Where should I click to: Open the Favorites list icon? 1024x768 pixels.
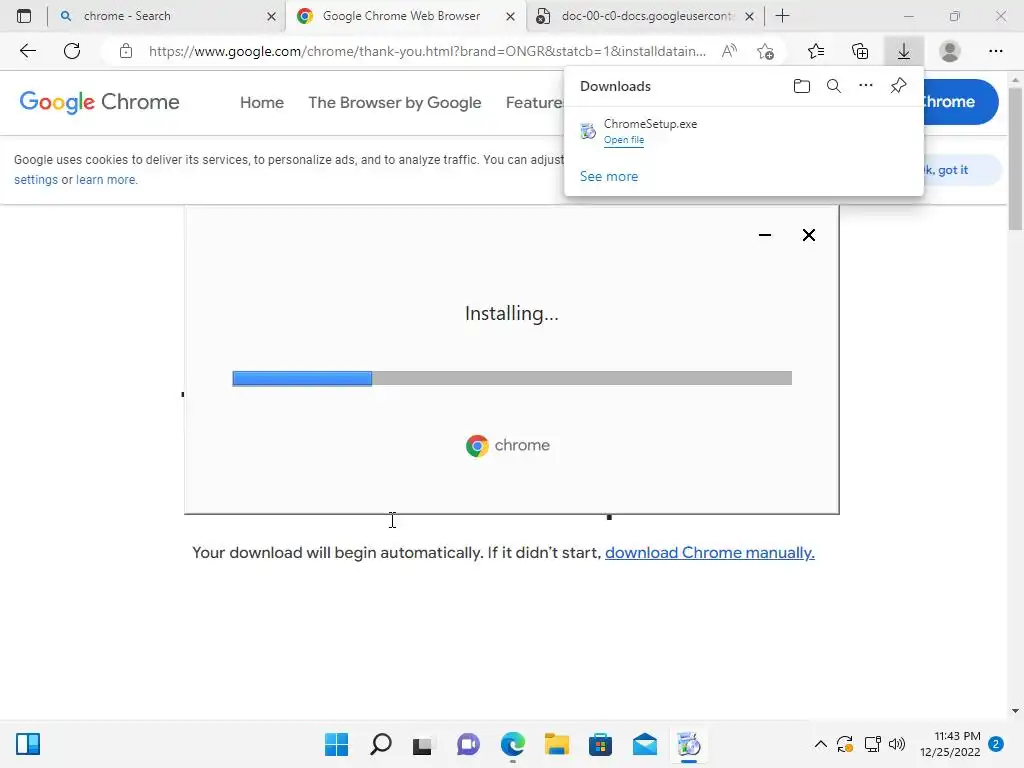[816, 51]
